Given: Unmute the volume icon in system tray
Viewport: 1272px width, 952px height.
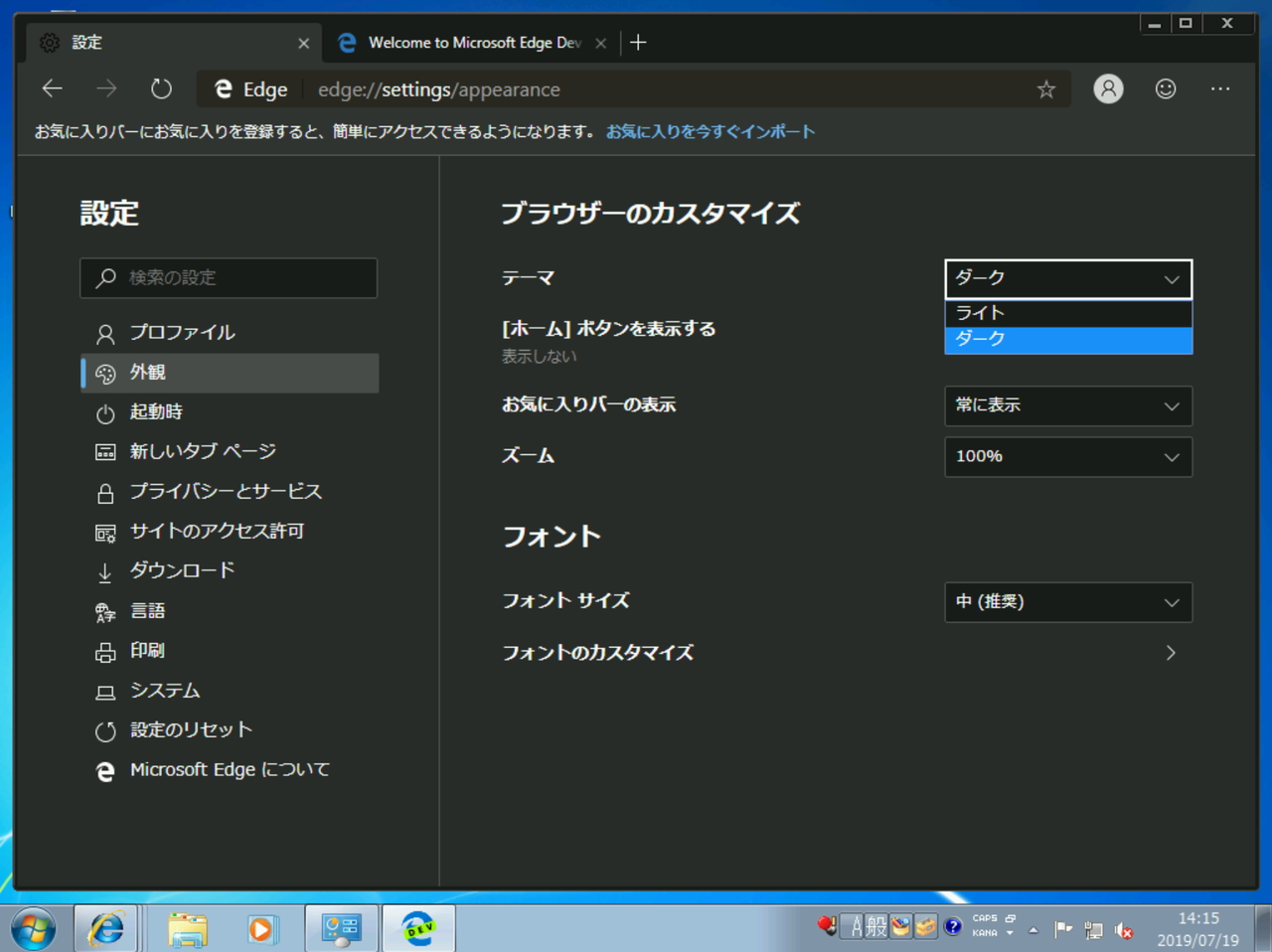Looking at the screenshot, I should (1124, 932).
